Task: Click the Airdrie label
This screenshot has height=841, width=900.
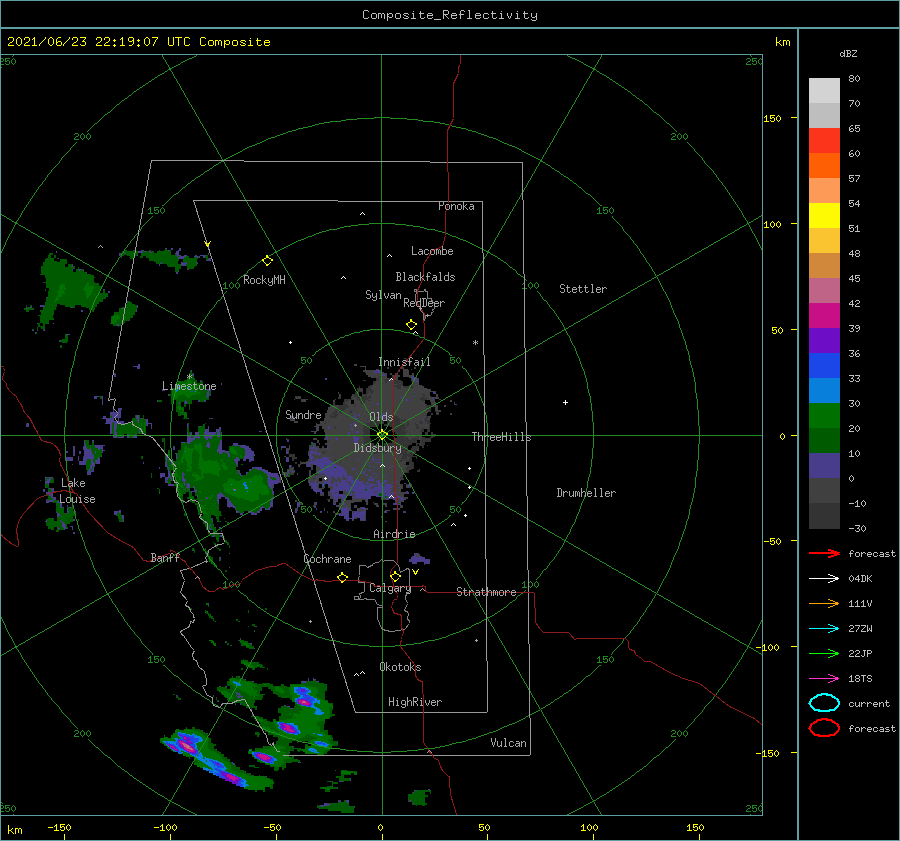Action: click(394, 534)
